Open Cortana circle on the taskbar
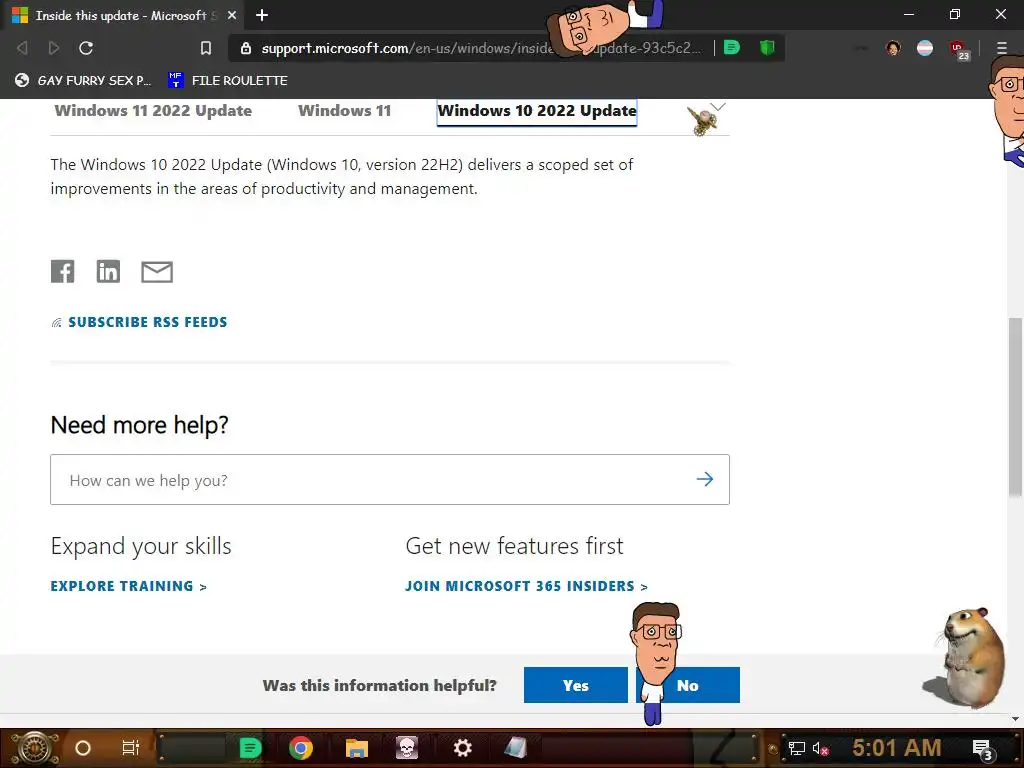The width and height of the screenshot is (1024, 768). pyautogui.click(x=83, y=748)
